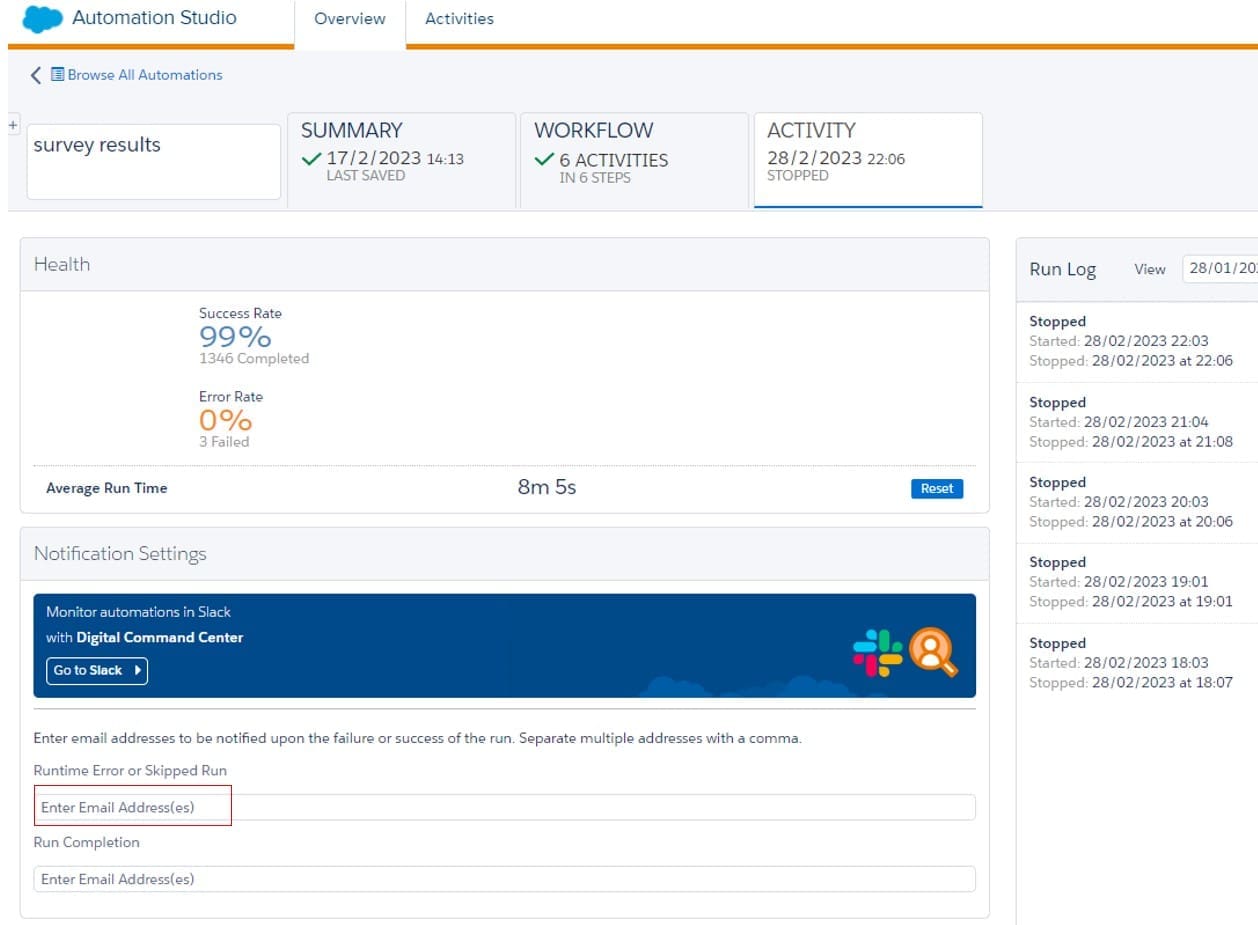This screenshot has width=1258, height=925.
Task: Open Browse All Automations link
Action: point(144,75)
